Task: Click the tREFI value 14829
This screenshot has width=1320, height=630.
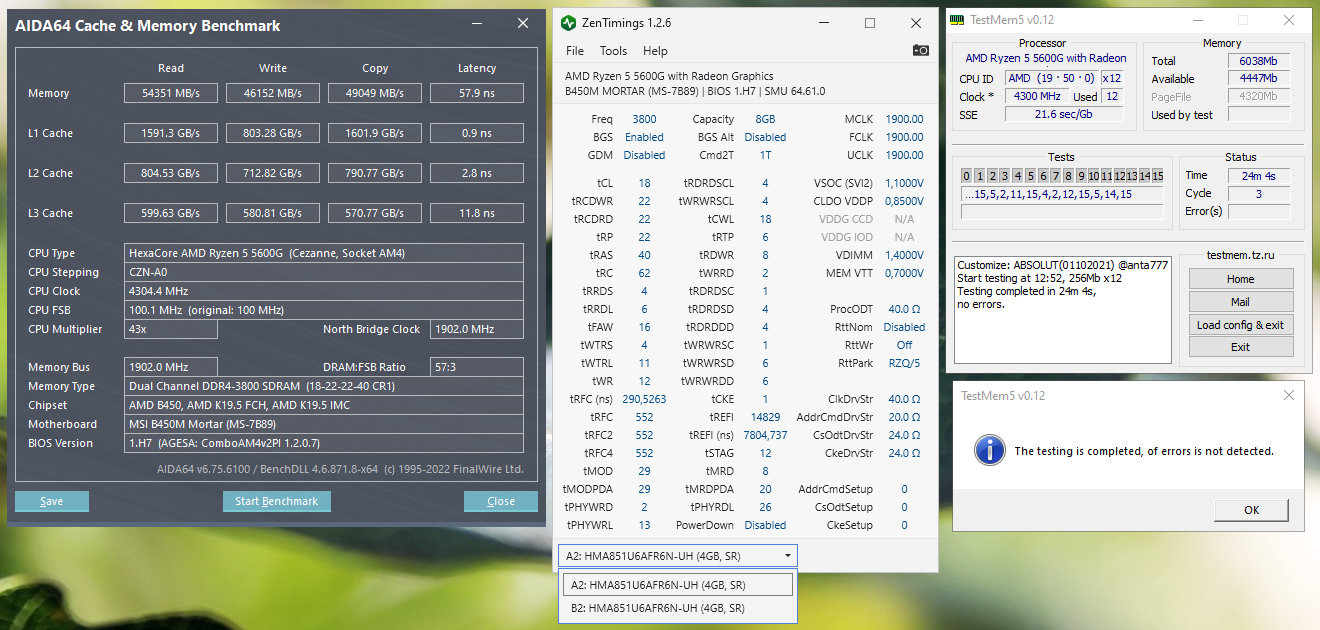Action: [x=765, y=417]
